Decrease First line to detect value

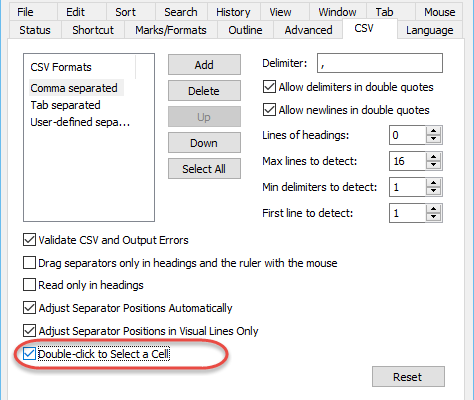pos(433,217)
